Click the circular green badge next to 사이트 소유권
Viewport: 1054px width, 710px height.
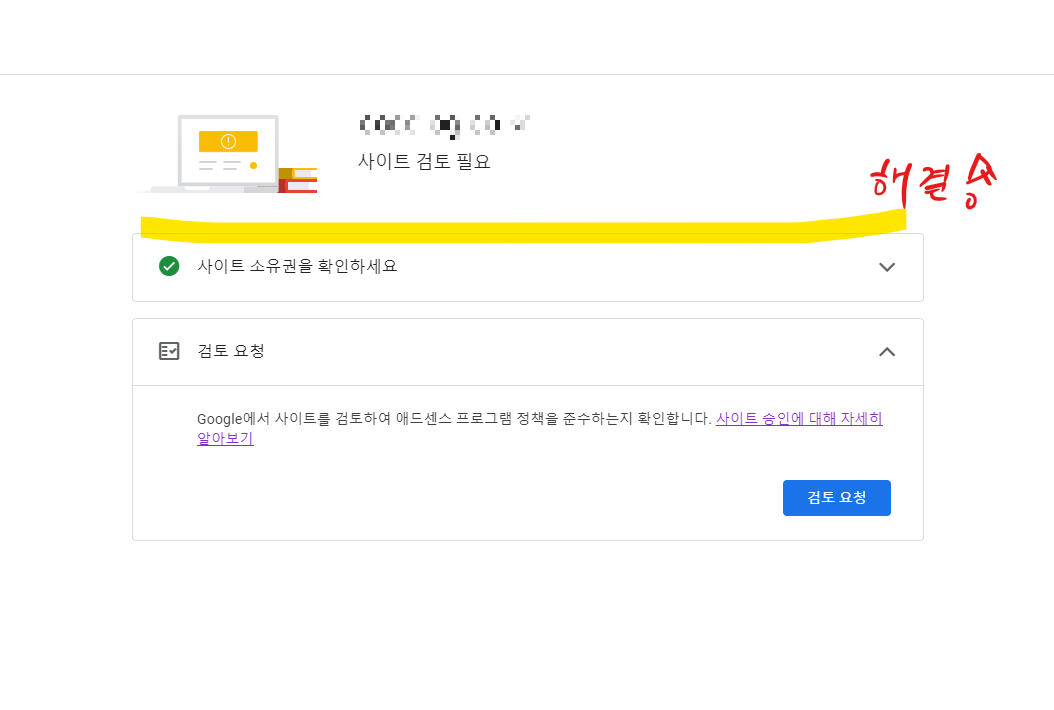point(169,267)
